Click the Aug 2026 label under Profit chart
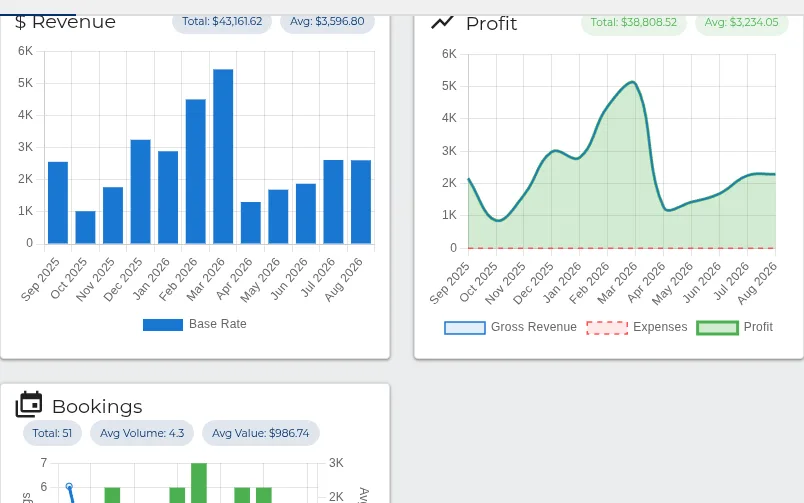The height and width of the screenshot is (503, 804). pos(757,283)
